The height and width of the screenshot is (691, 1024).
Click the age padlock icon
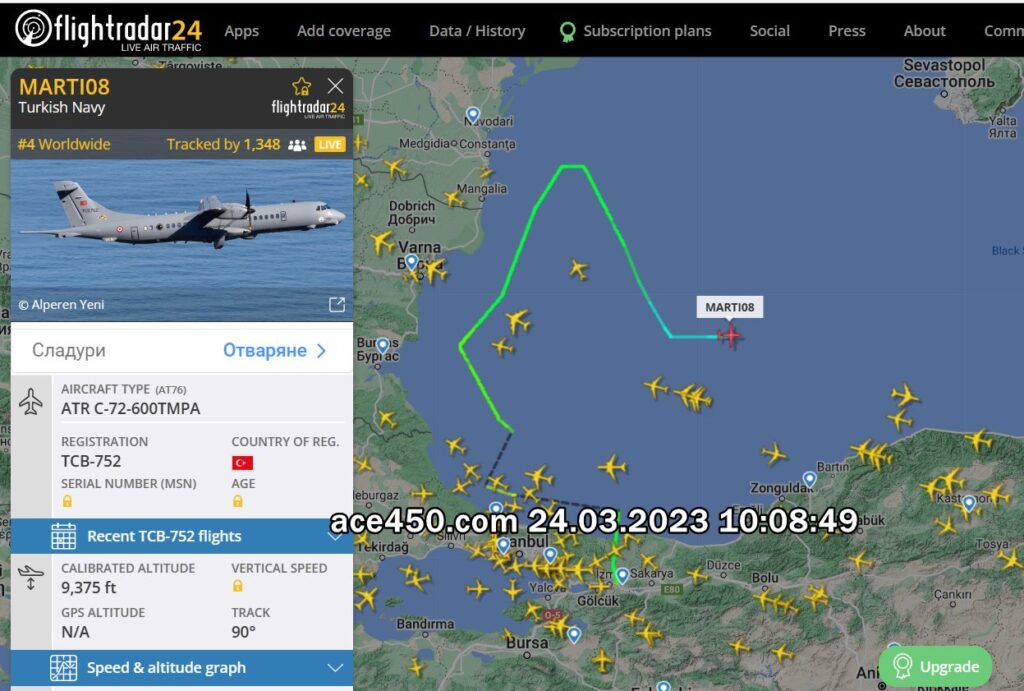tap(238, 502)
